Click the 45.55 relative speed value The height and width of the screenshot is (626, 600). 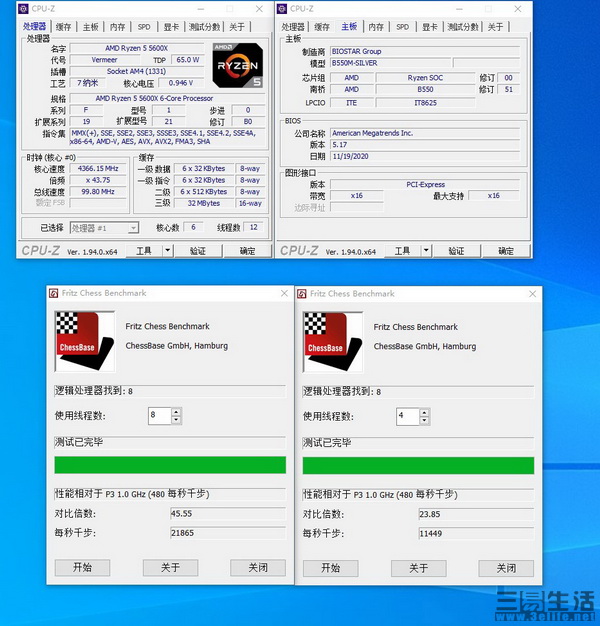[x=228, y=513]
